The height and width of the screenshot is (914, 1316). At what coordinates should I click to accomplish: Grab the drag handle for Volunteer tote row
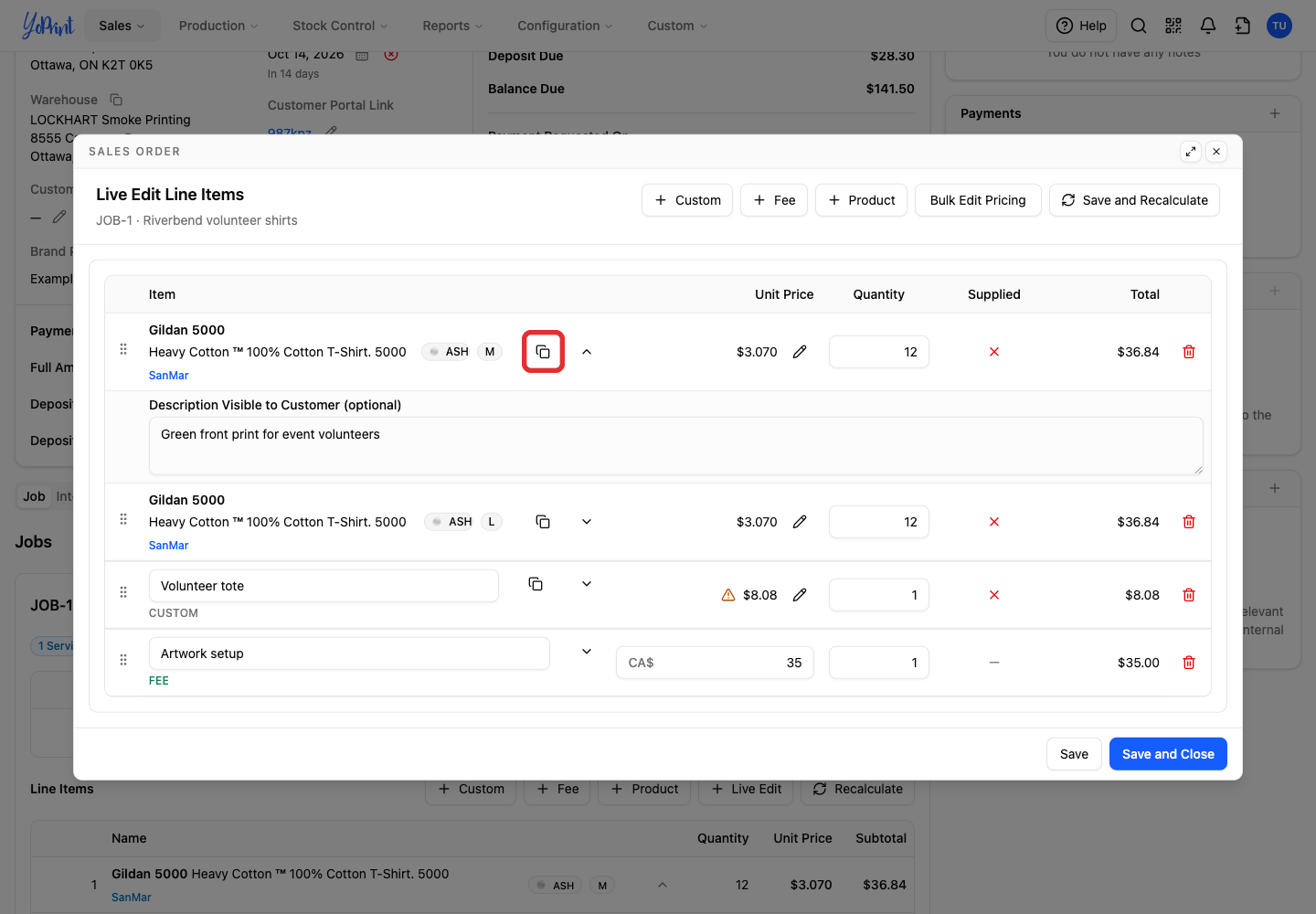(123, 592)
